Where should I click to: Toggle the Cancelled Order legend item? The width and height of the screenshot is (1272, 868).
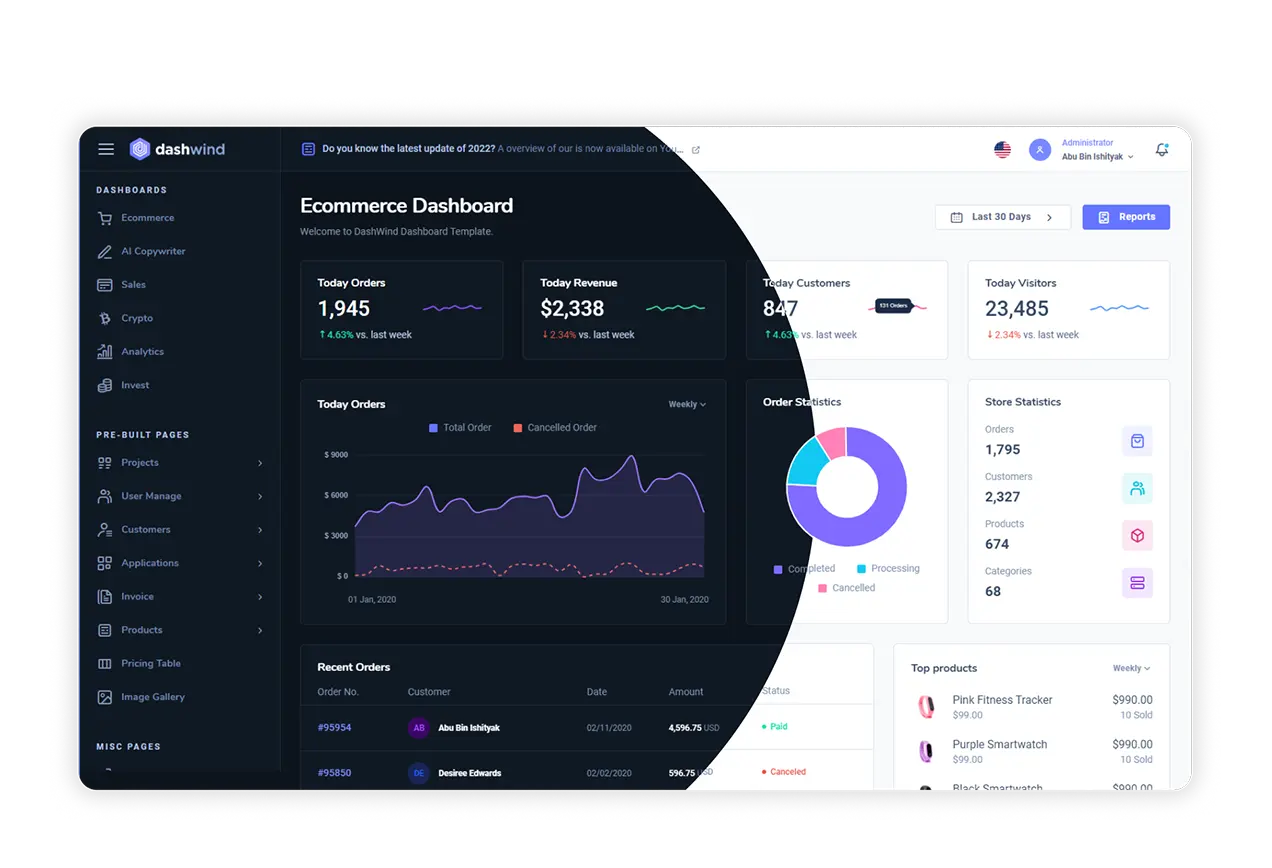[x=555, y=428]
